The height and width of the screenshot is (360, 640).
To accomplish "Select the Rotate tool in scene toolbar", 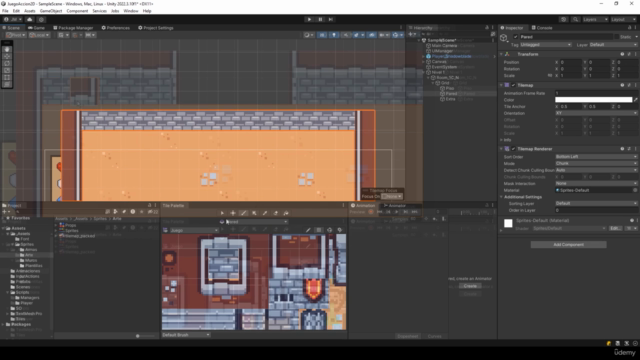I will [x=7, y=63].
